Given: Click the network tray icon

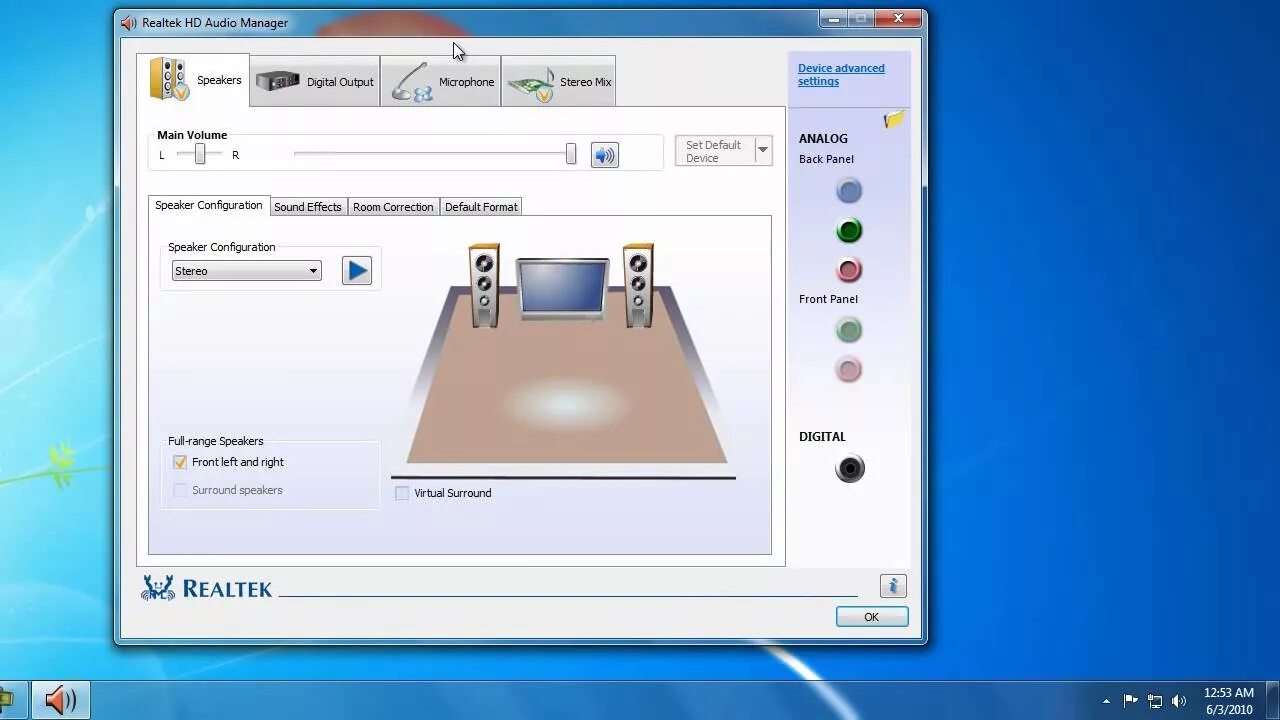Looking at the screenshot, I should [x=1155, y=701].
